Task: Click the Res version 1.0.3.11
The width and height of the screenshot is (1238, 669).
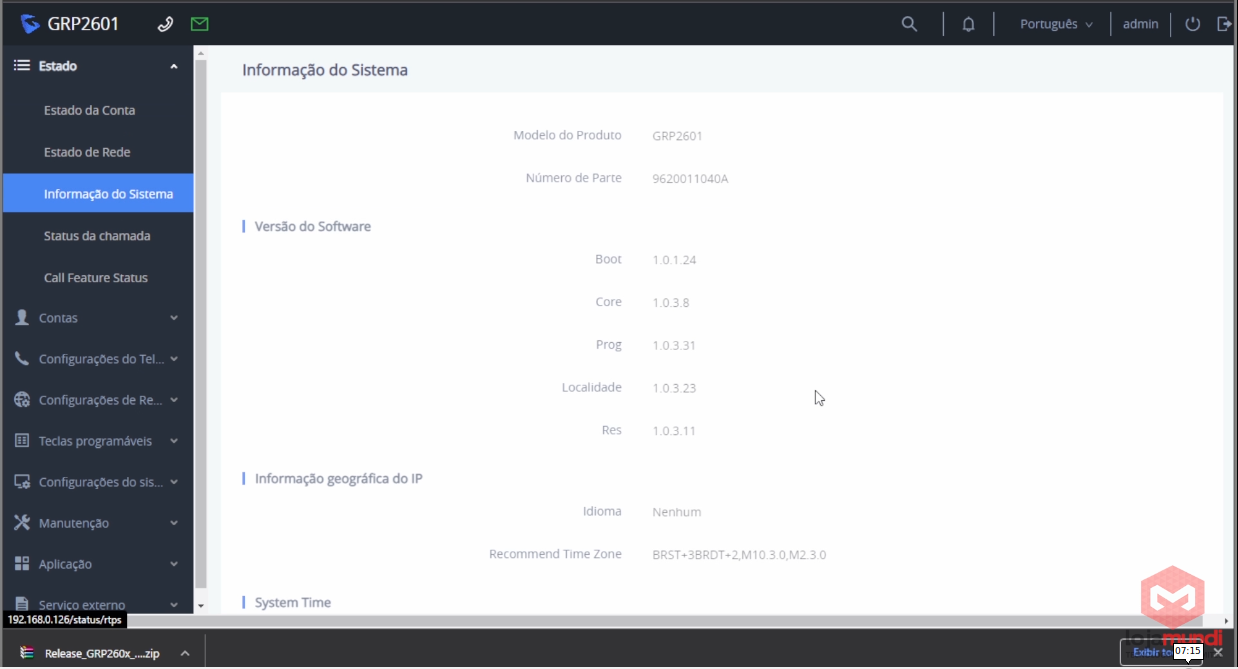Action: pyautogui.click(x=674, y=431)
